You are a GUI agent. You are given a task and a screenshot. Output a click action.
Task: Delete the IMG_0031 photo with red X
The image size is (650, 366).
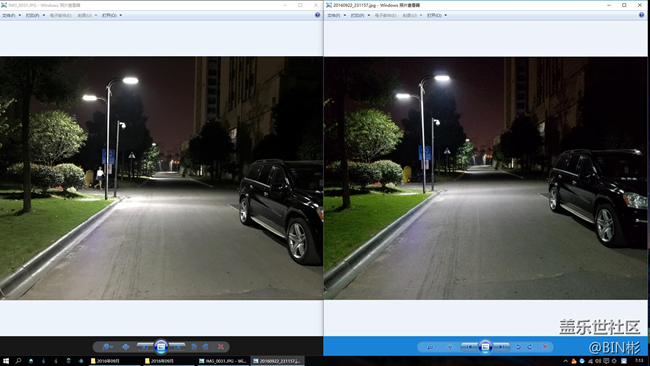[x=221, y=347]
